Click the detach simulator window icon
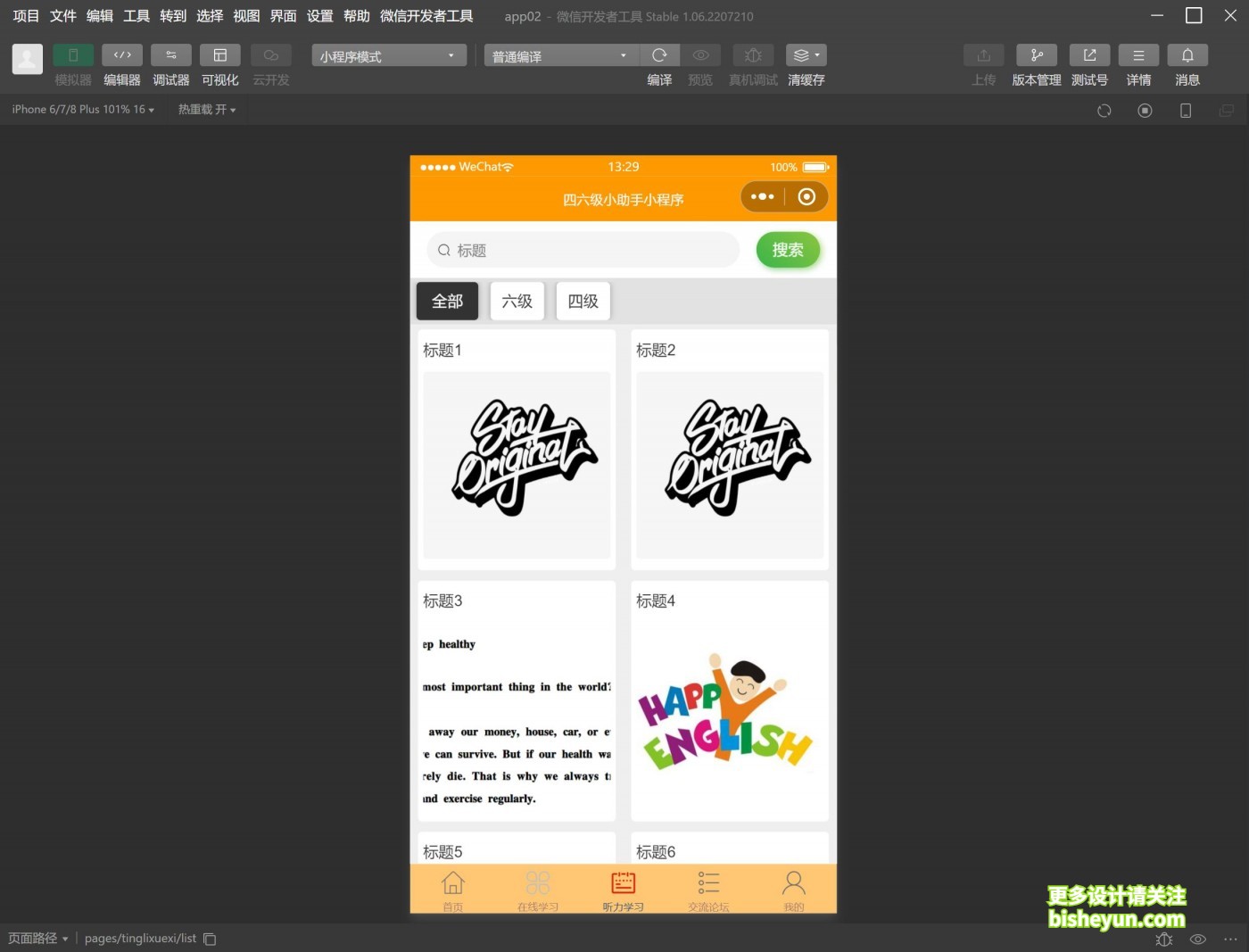This screenshot has width=1249, height=952. tap(1227, 111)
